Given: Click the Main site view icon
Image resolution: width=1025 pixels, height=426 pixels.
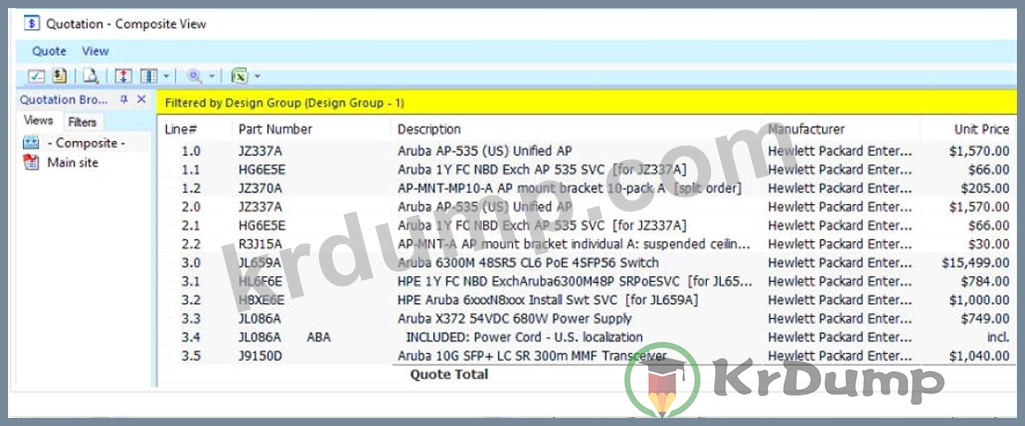Looking at the screenshot, I should coord(31,163).
